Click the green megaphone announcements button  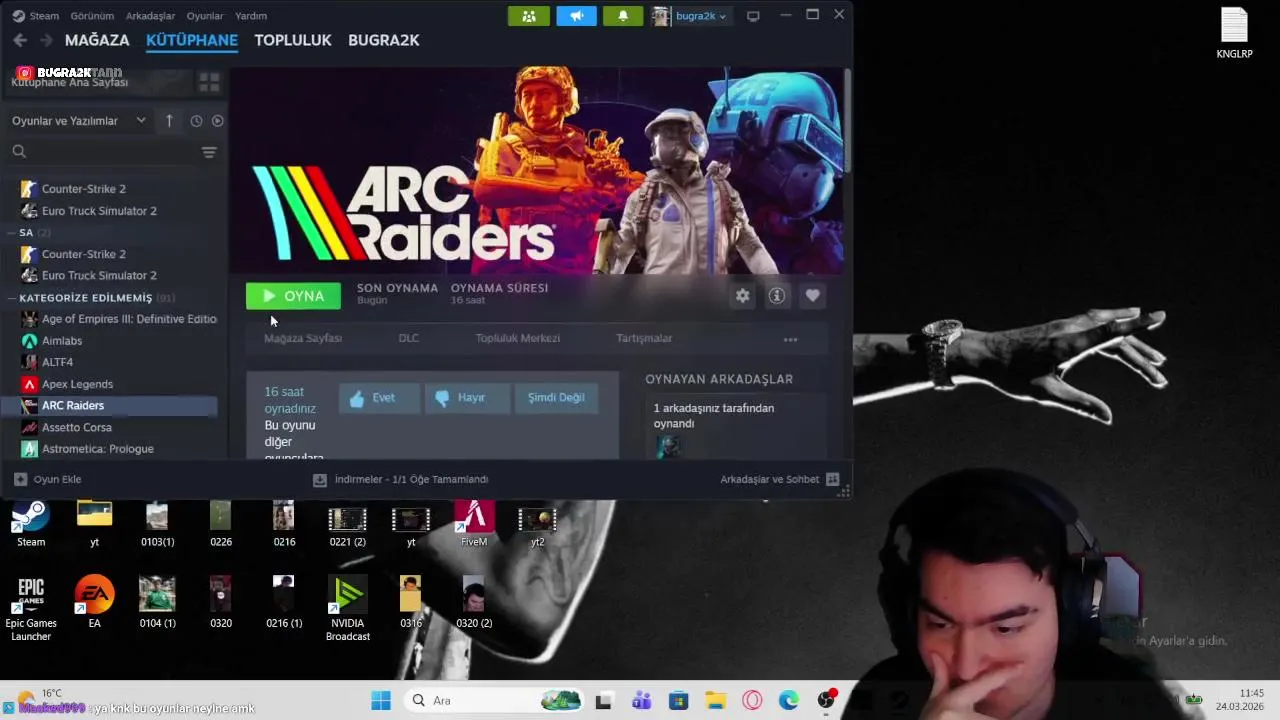click(576, 16)
